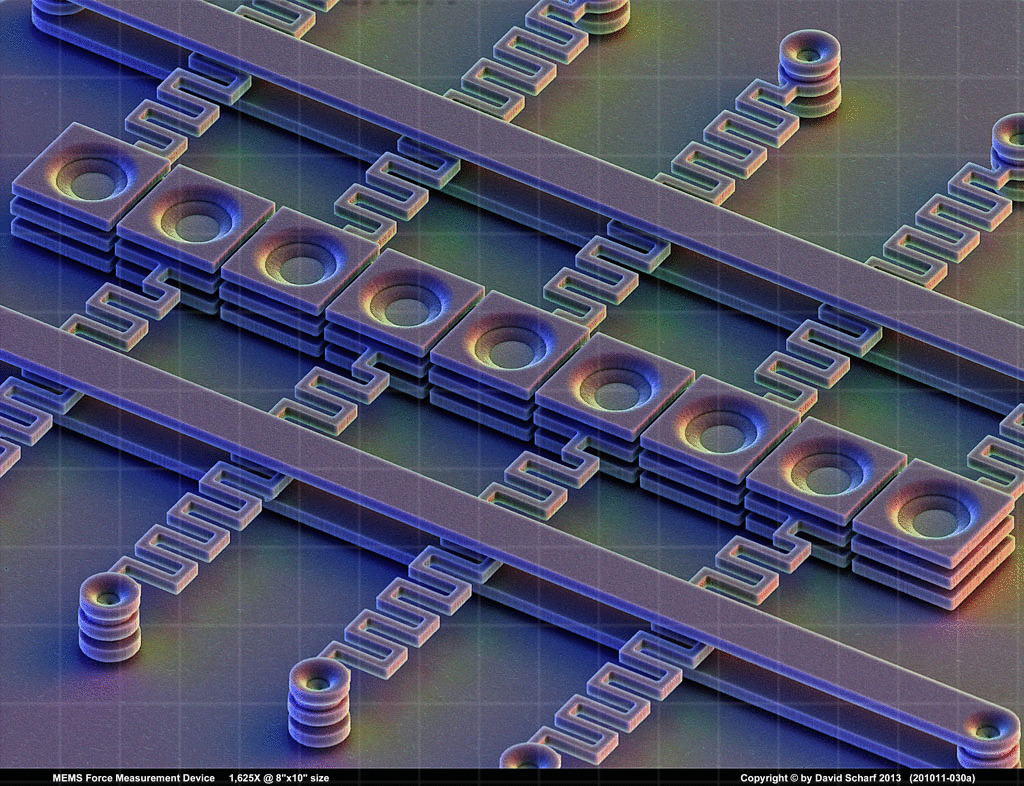Click the "1,625X @ 8"x10" size" magnification text
This screenshot has height=786, width=1024.
(279, 778)
